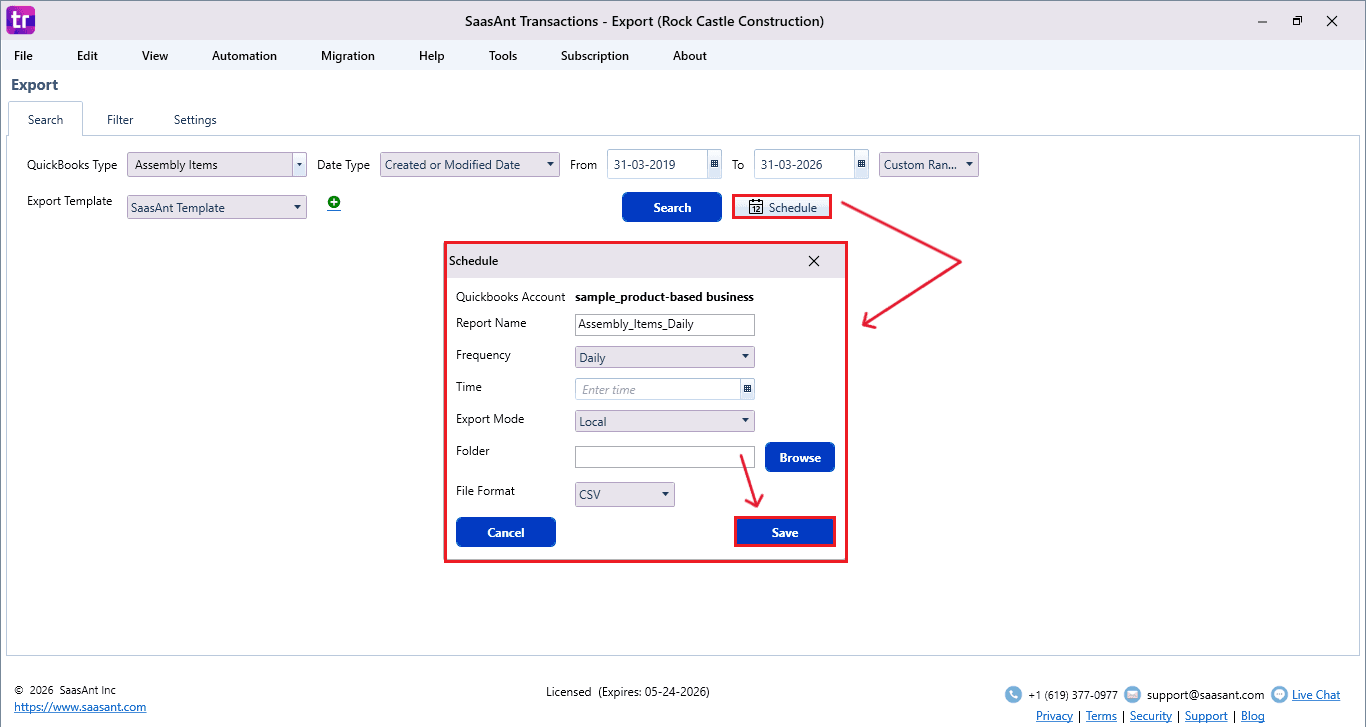Screen dimensions: 1366x727
Task: Open the File Format CSV dropdown
Action: (x=665, y=494)
